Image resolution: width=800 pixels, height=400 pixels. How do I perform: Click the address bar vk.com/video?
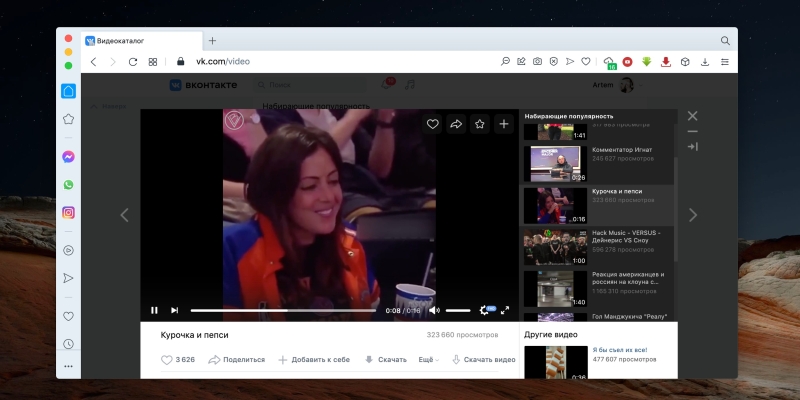pyautogui.click(x=223, y=61)
